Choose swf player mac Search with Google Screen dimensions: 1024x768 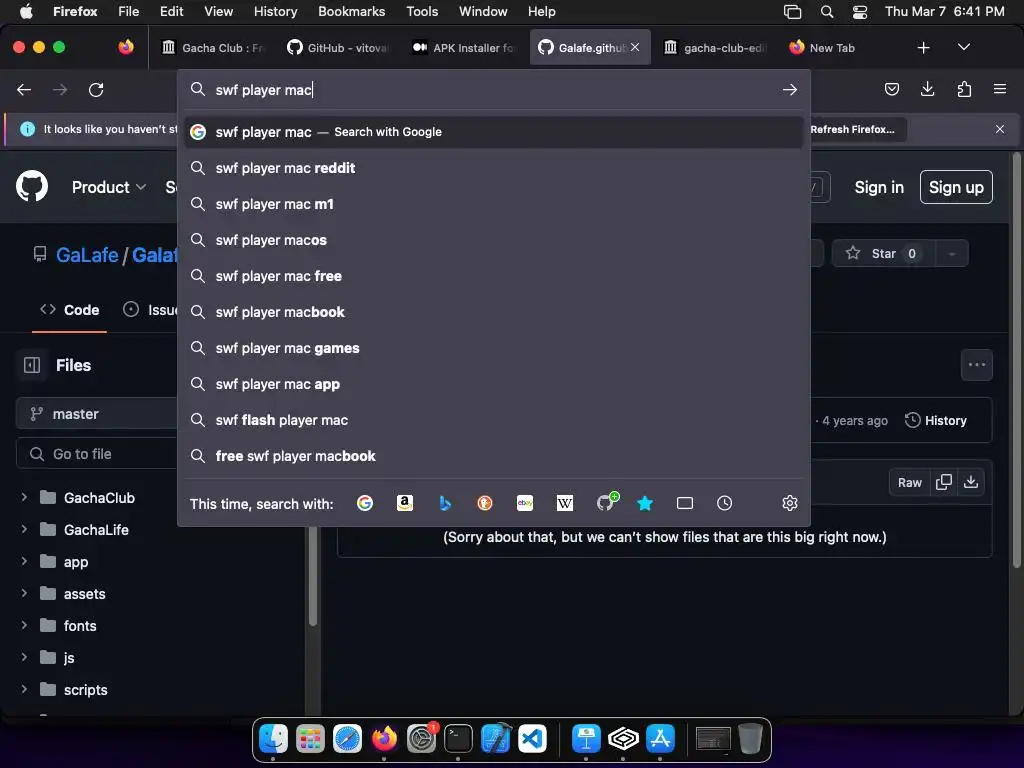click(494, 132)
